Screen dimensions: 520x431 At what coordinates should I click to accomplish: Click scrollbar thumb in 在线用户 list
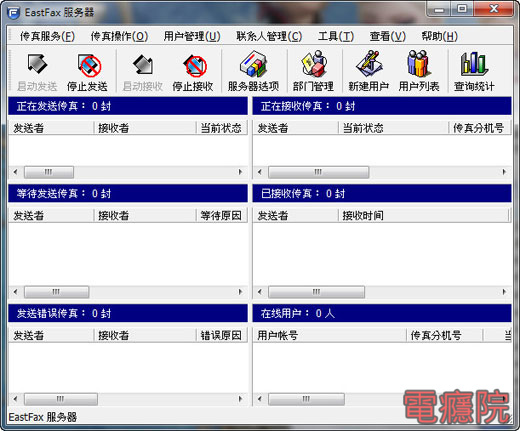click(306, 399)
